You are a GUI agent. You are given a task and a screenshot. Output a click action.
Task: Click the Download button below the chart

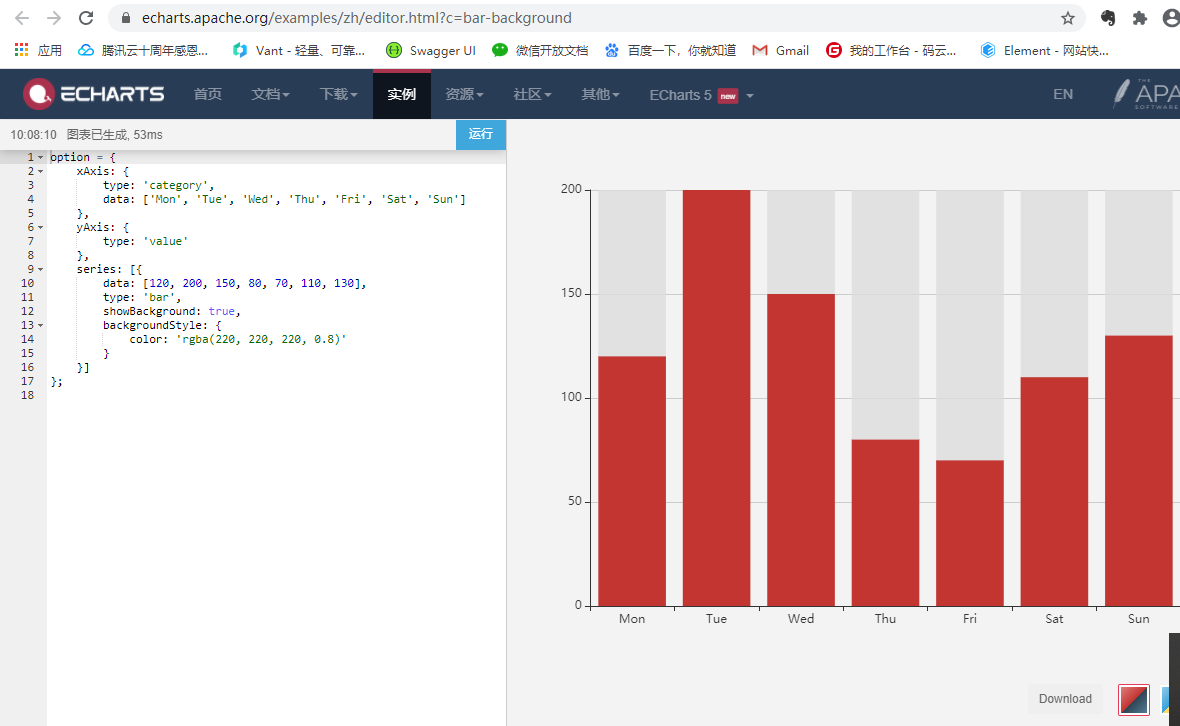1065,699
